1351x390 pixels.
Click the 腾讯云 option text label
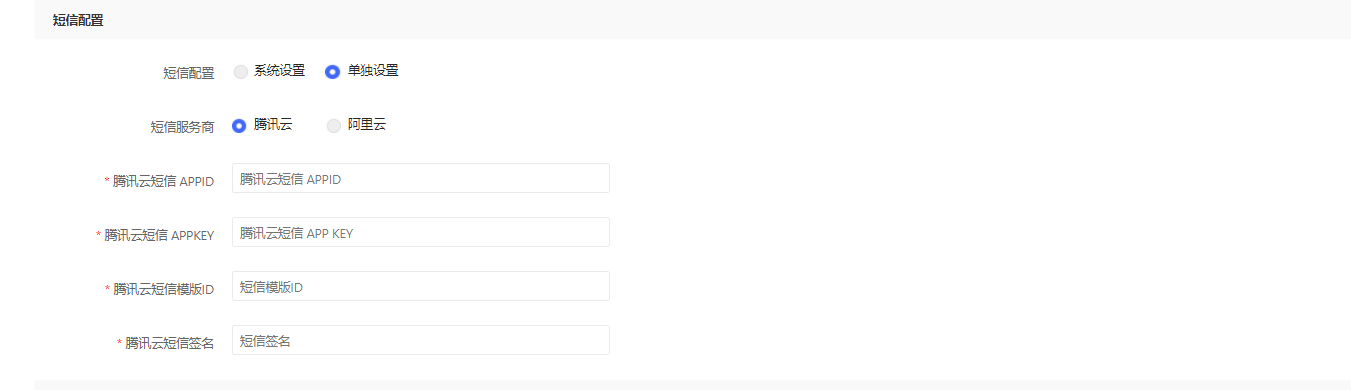(273, 125)
